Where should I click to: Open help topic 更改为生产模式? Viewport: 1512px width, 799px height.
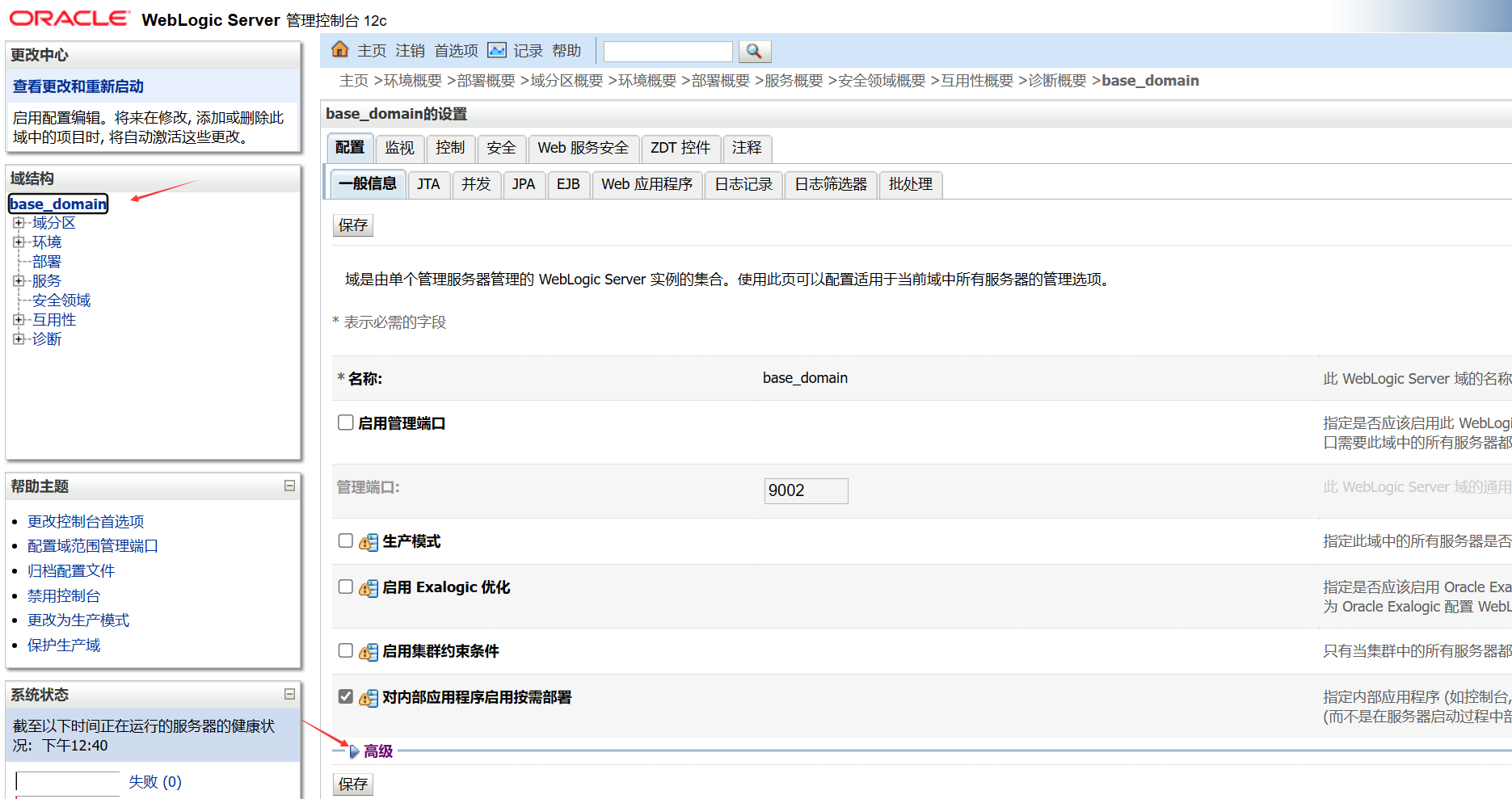[78, 620]
